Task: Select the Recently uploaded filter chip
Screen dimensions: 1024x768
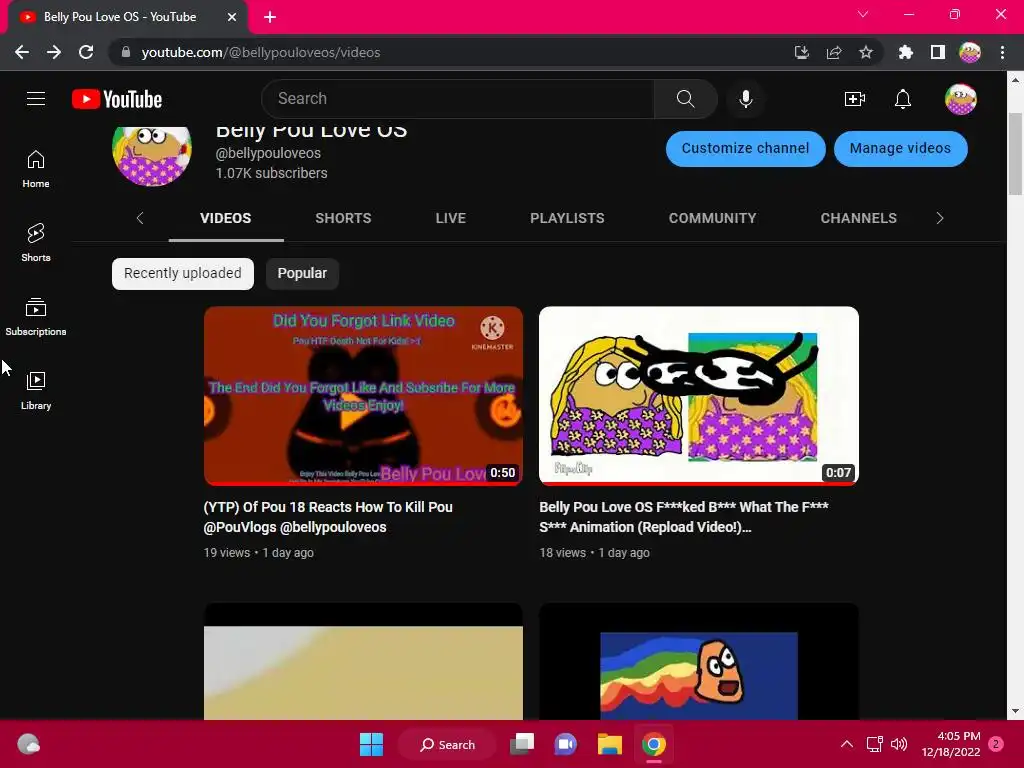Action: coord(183,273)
